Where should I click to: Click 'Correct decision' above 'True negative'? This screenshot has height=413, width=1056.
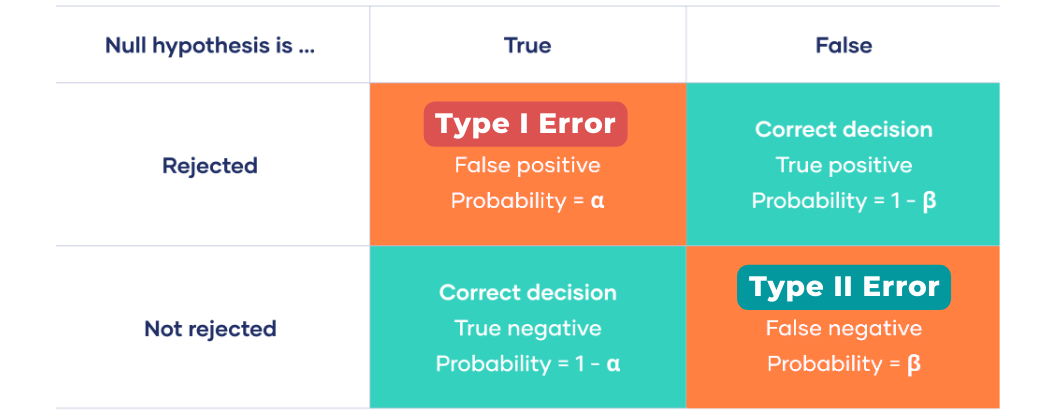click(527, 292)
